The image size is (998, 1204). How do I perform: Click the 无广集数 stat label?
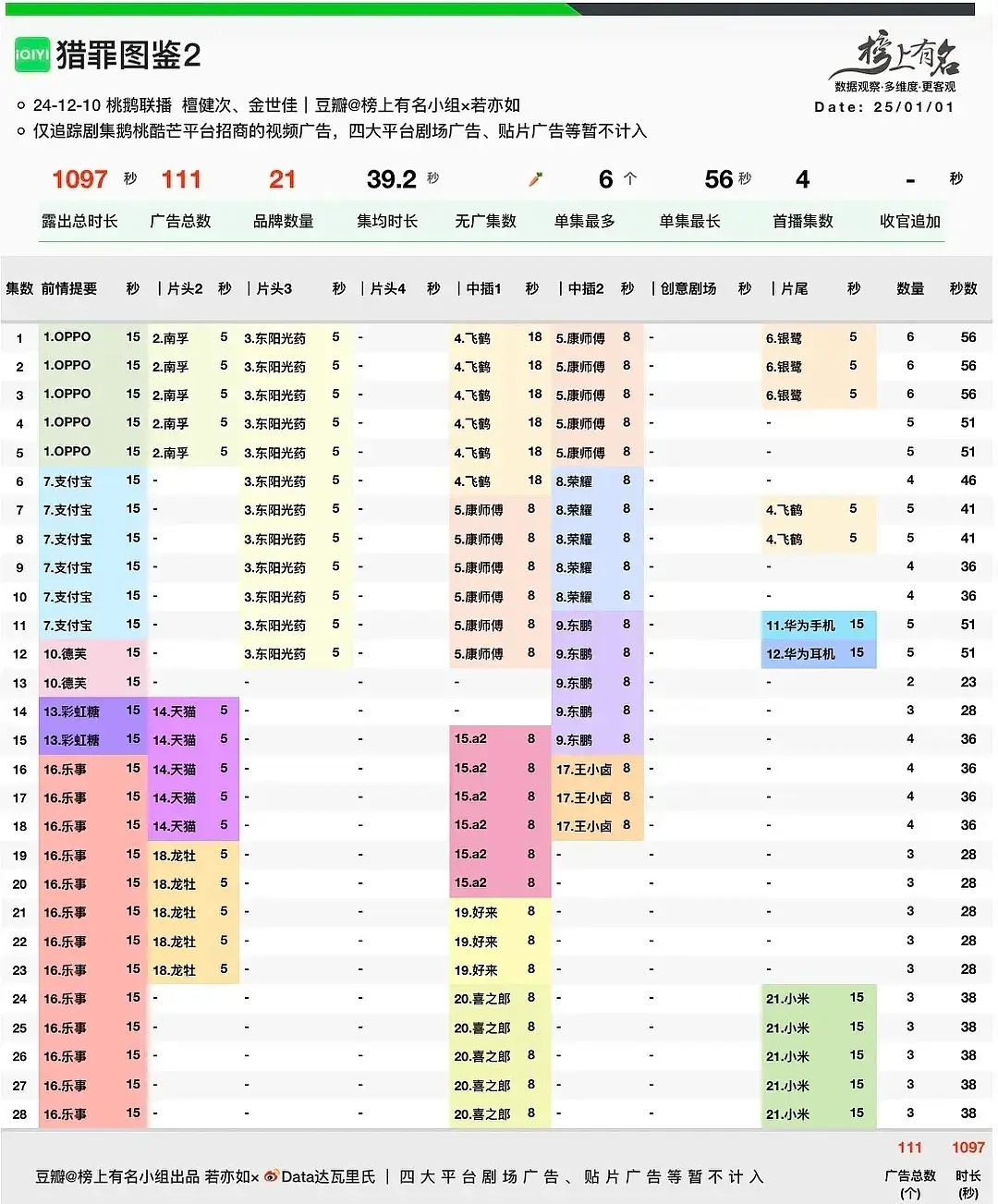click(x=485, y=222)
